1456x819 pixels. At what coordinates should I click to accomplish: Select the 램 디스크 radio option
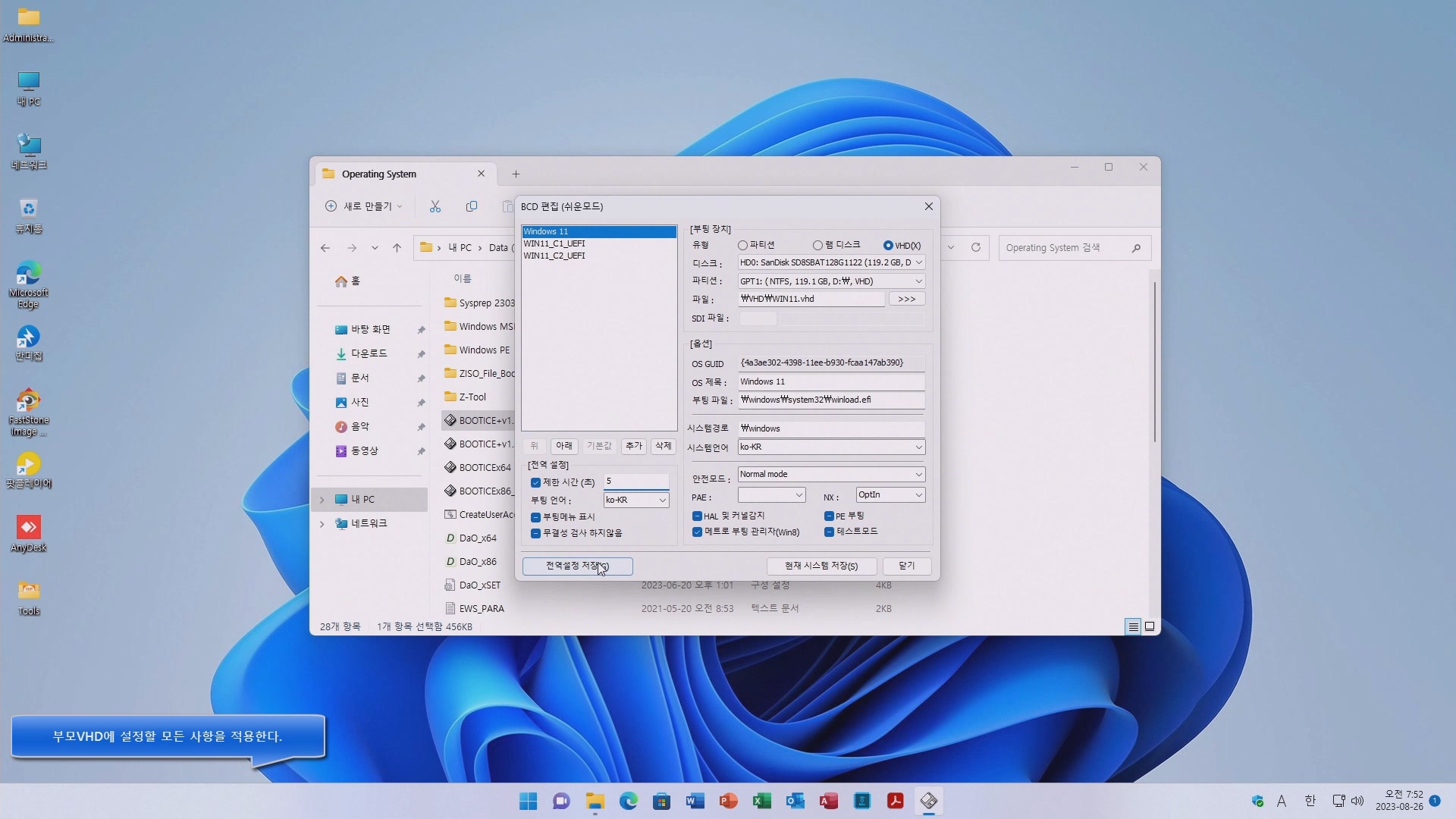pyautogui.click(x=817, y=245)
